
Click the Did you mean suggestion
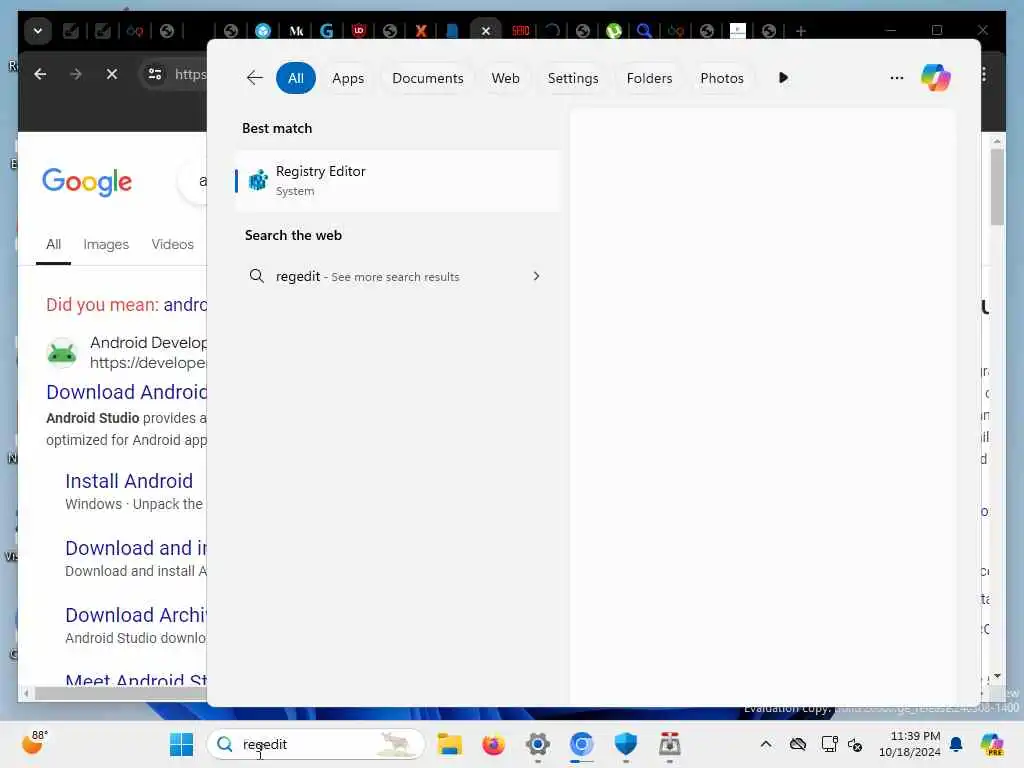185,304
